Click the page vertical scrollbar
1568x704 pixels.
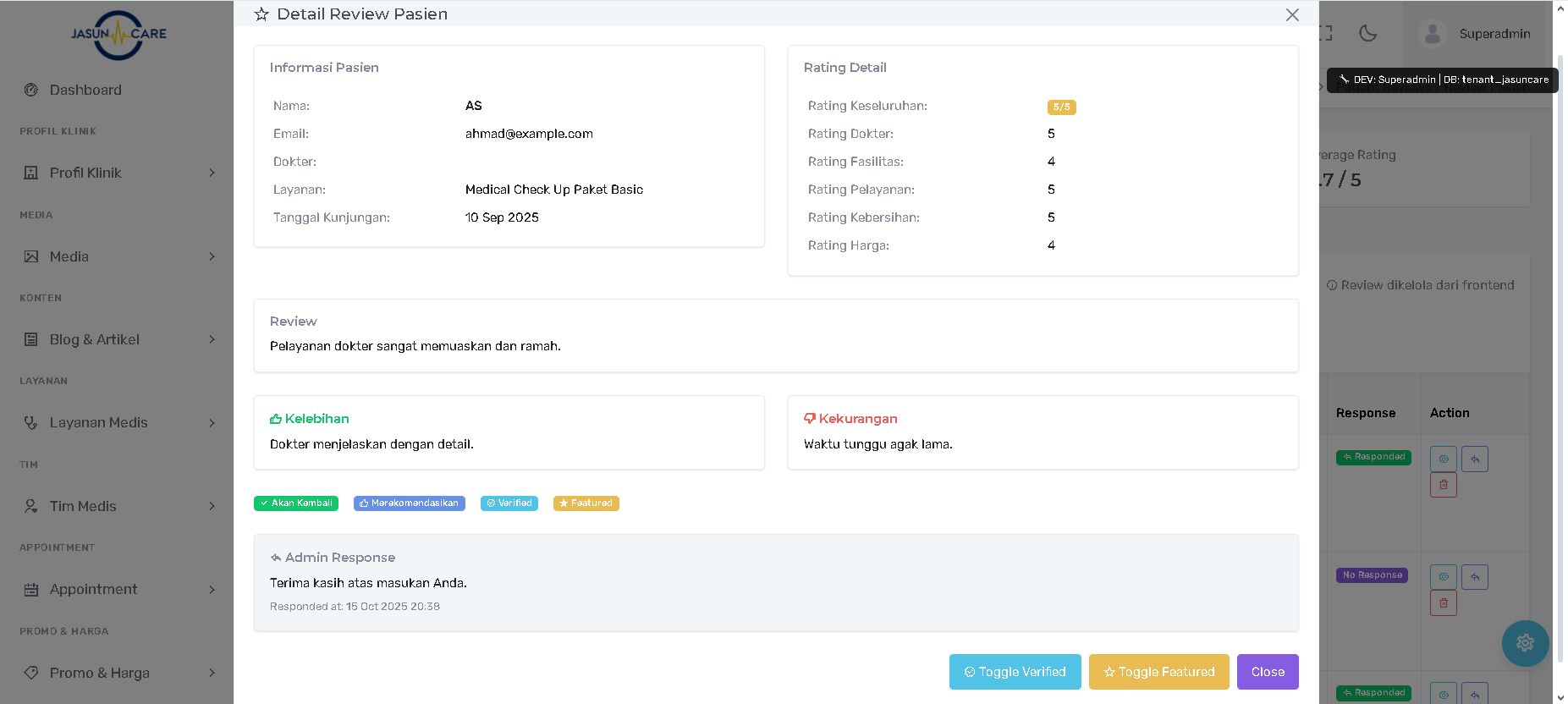click(x=1560, y=338)
